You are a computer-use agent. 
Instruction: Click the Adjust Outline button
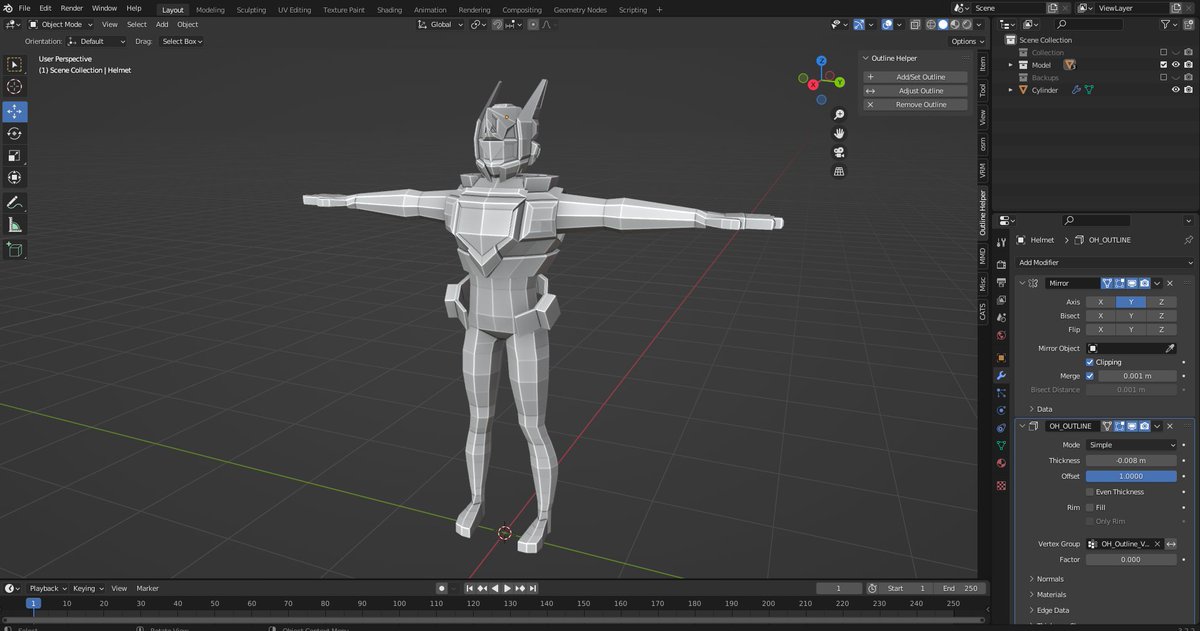click(915, 91)
